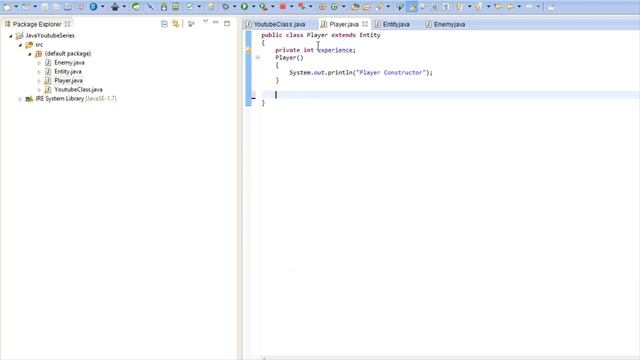Image resolution: width=640 pixels, height=360 pixels.
Task: Select Enemy.java in Package Explorer
Action: point(69,62)
